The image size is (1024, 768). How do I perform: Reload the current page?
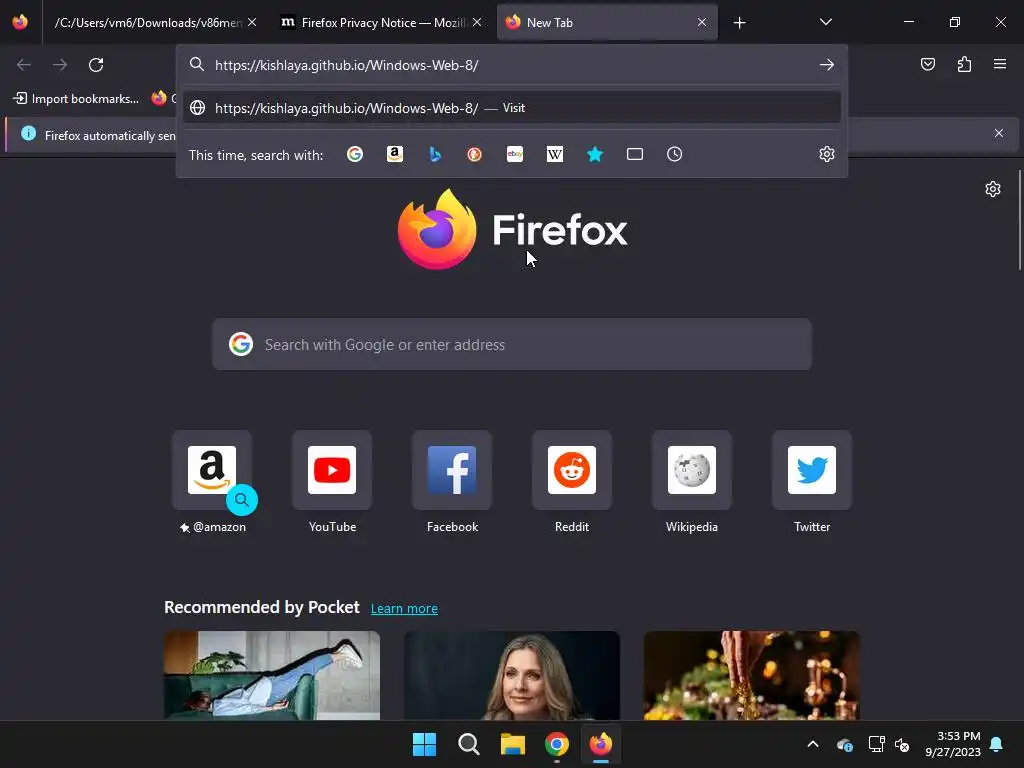coord(96,65)
